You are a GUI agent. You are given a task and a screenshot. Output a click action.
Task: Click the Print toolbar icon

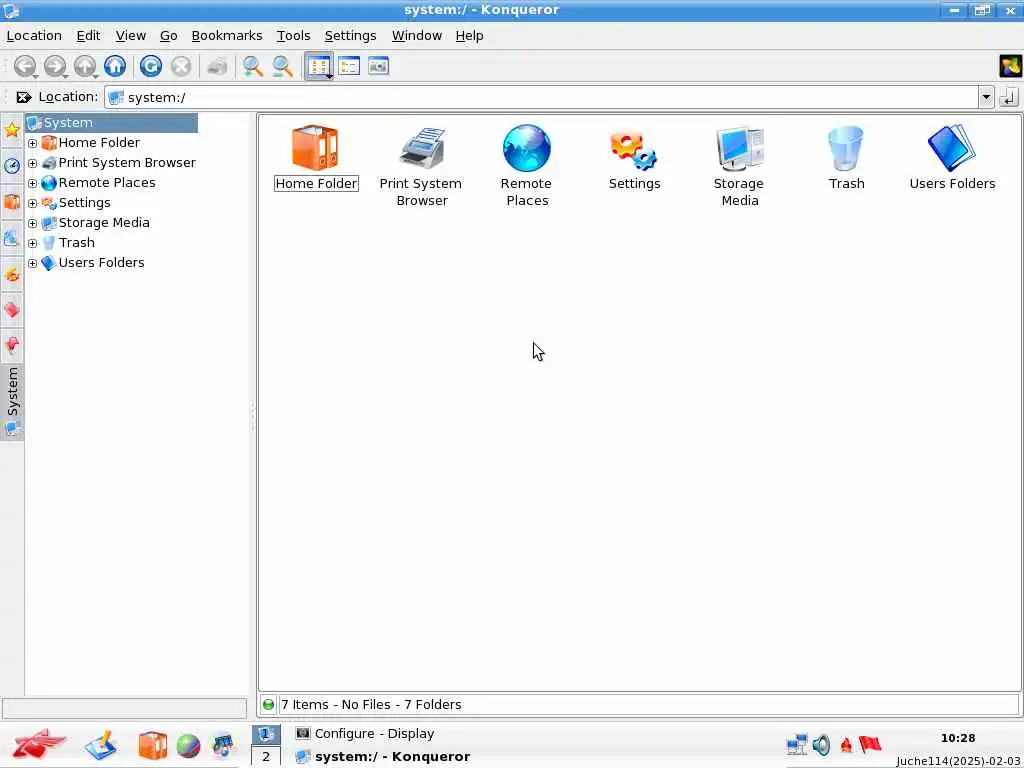click(217, 66)
